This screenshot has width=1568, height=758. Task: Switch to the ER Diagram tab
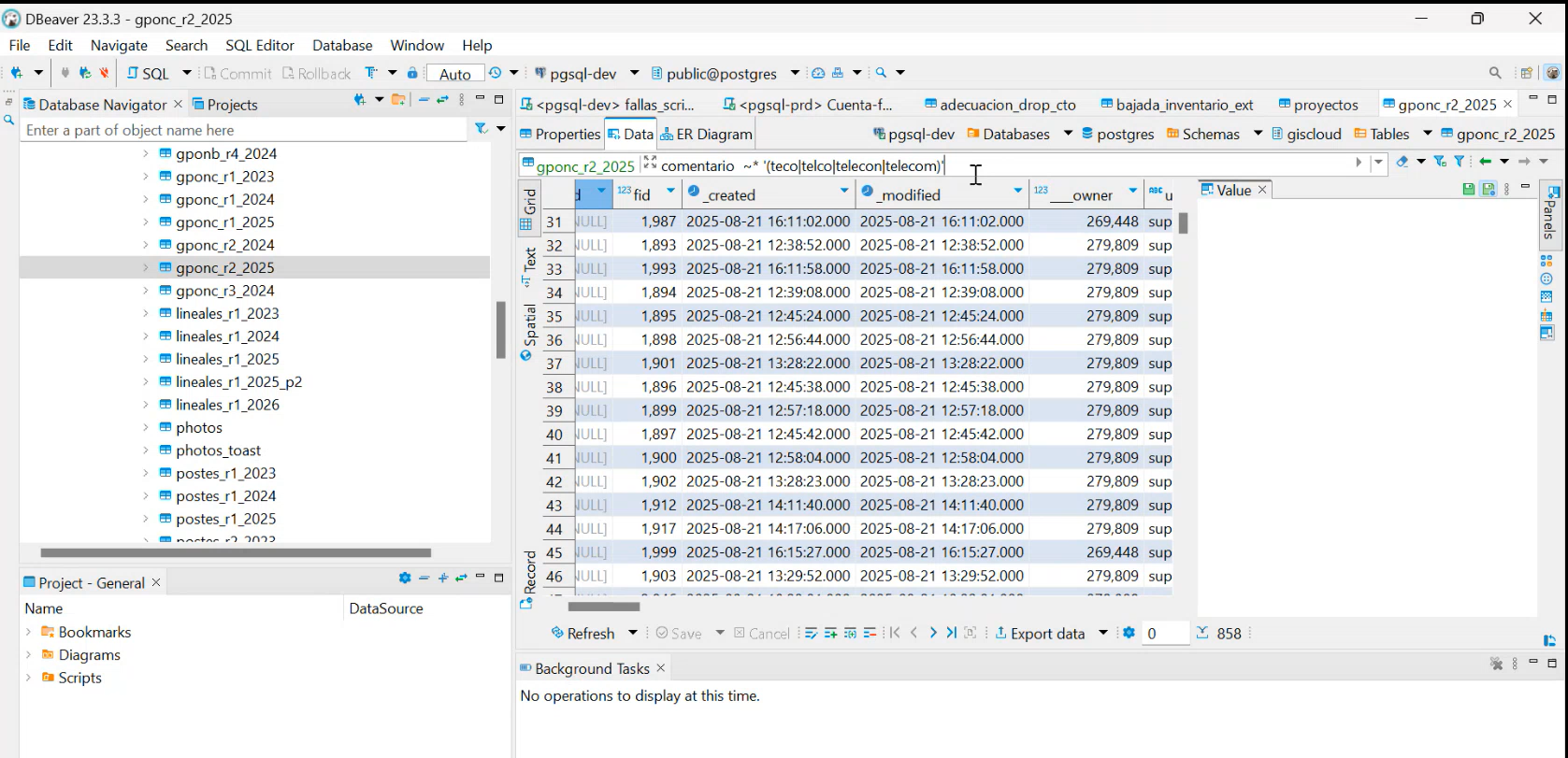click(x=706, y=134)
